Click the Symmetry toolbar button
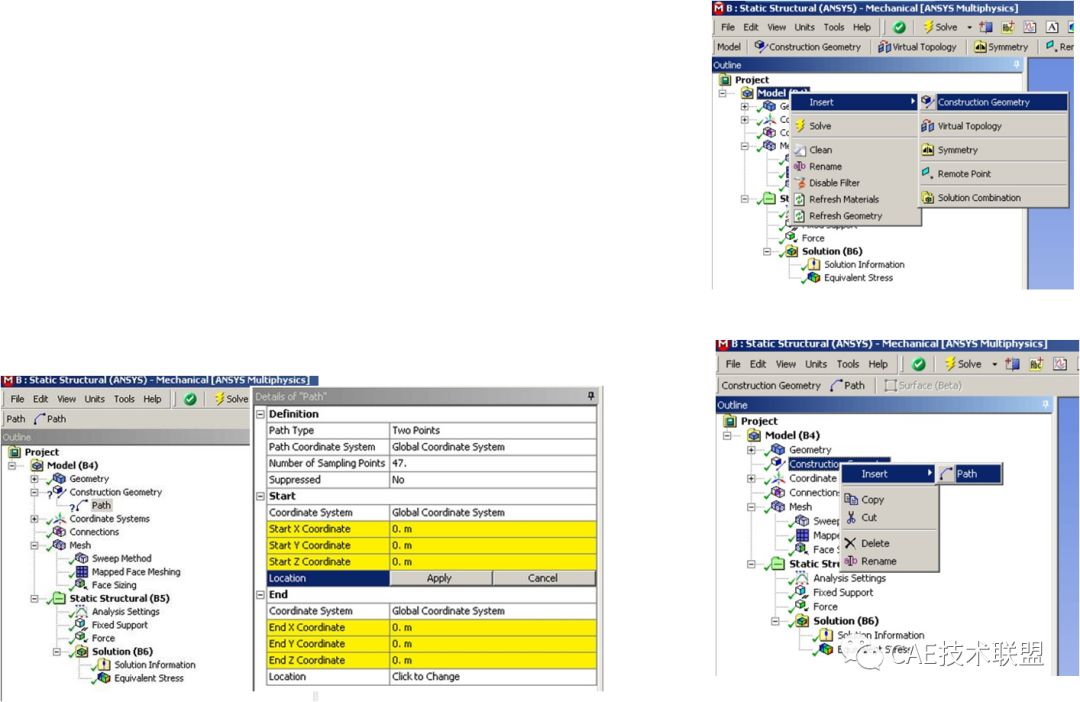Viewport: 1080px width, 702px height. [1001, 47]
